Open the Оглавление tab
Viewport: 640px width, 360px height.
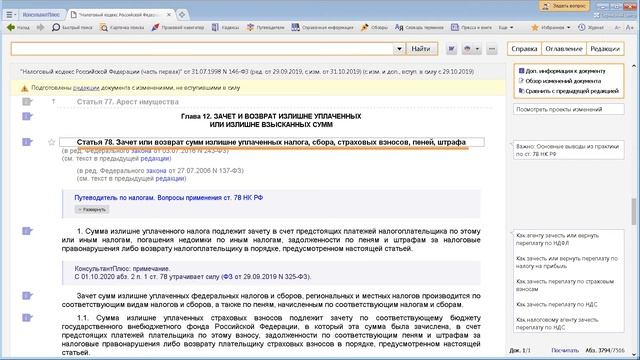[x=564, y=49]
